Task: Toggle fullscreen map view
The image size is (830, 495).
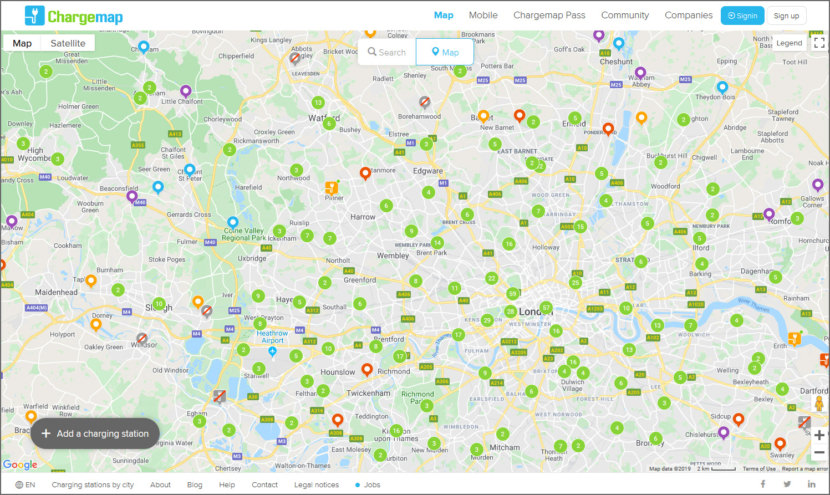Action: (819, 43)
